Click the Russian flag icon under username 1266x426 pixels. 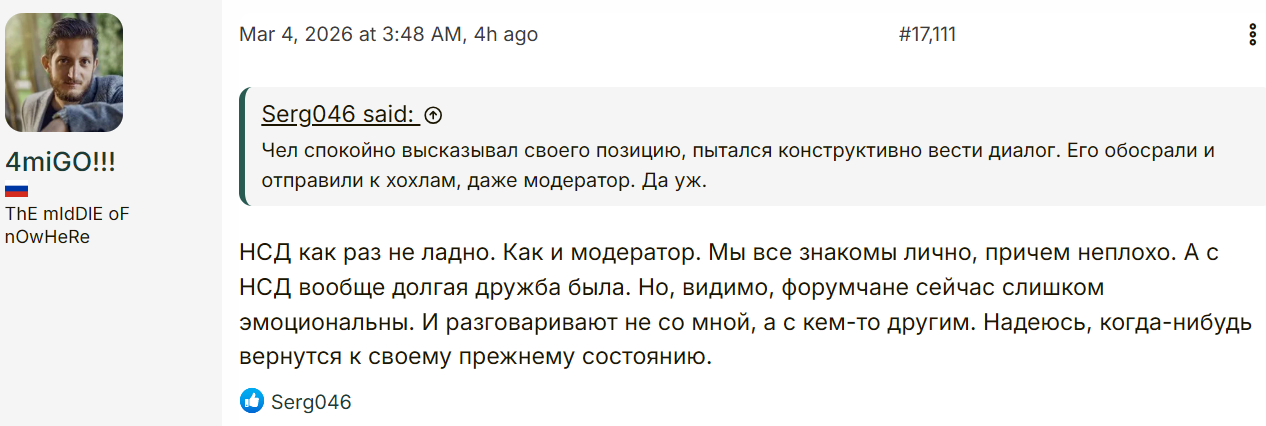17,190
